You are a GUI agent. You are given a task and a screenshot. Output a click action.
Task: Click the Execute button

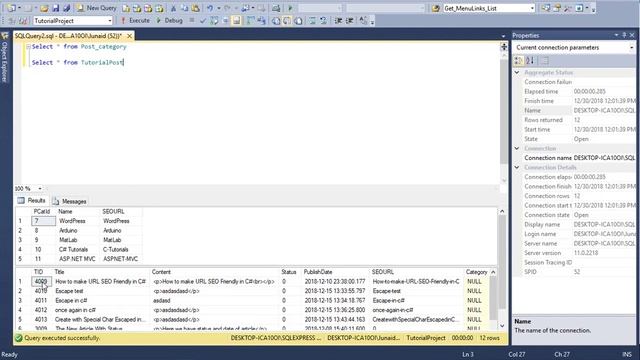point(135,20)
